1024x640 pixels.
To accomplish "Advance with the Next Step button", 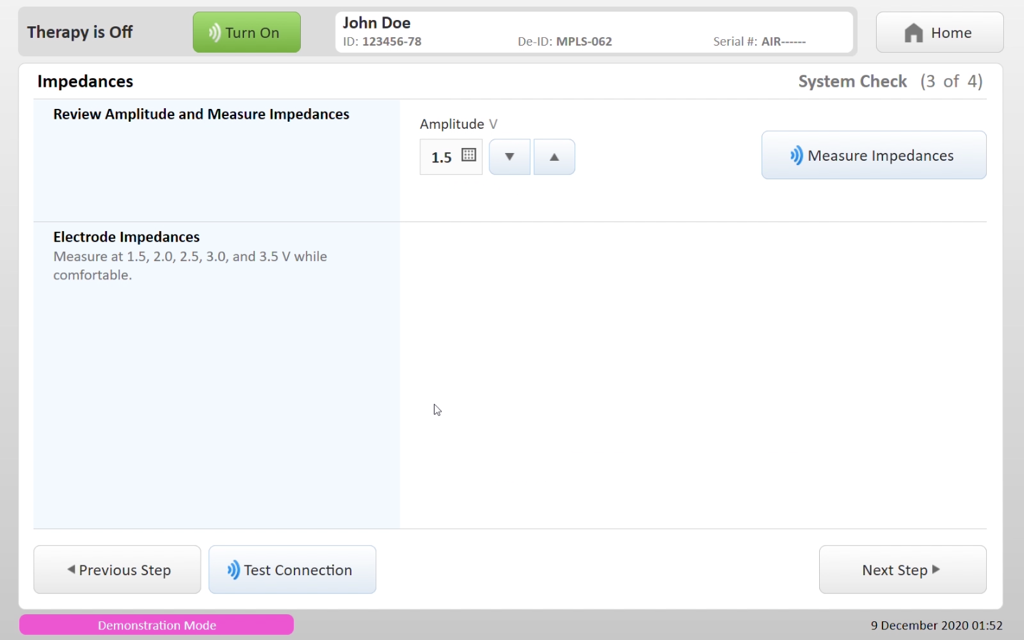I will tap(902, 570).
